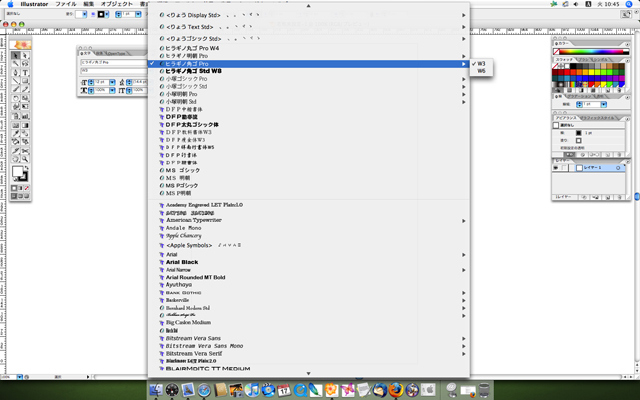Screen dimensions: 640x400
Task: Select the Rotate tool
Action: (x=16, y=98)
